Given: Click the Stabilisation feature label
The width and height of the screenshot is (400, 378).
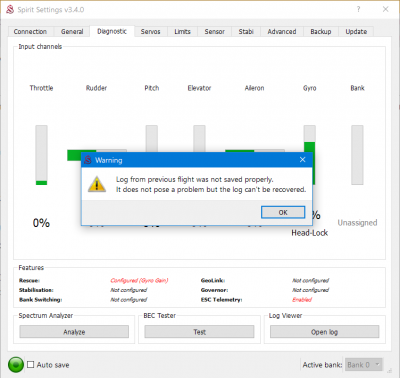Looking at the screenshot, I should 36,290.
